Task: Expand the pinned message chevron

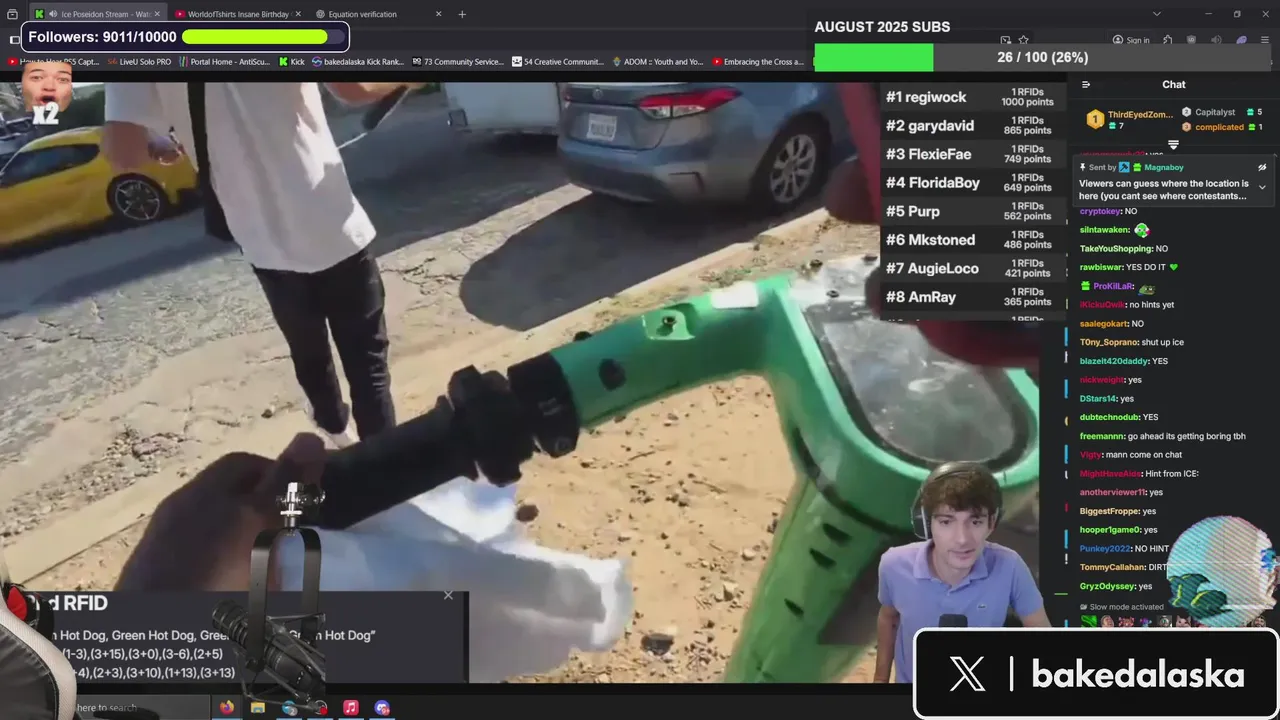Action: [1262, 187]
